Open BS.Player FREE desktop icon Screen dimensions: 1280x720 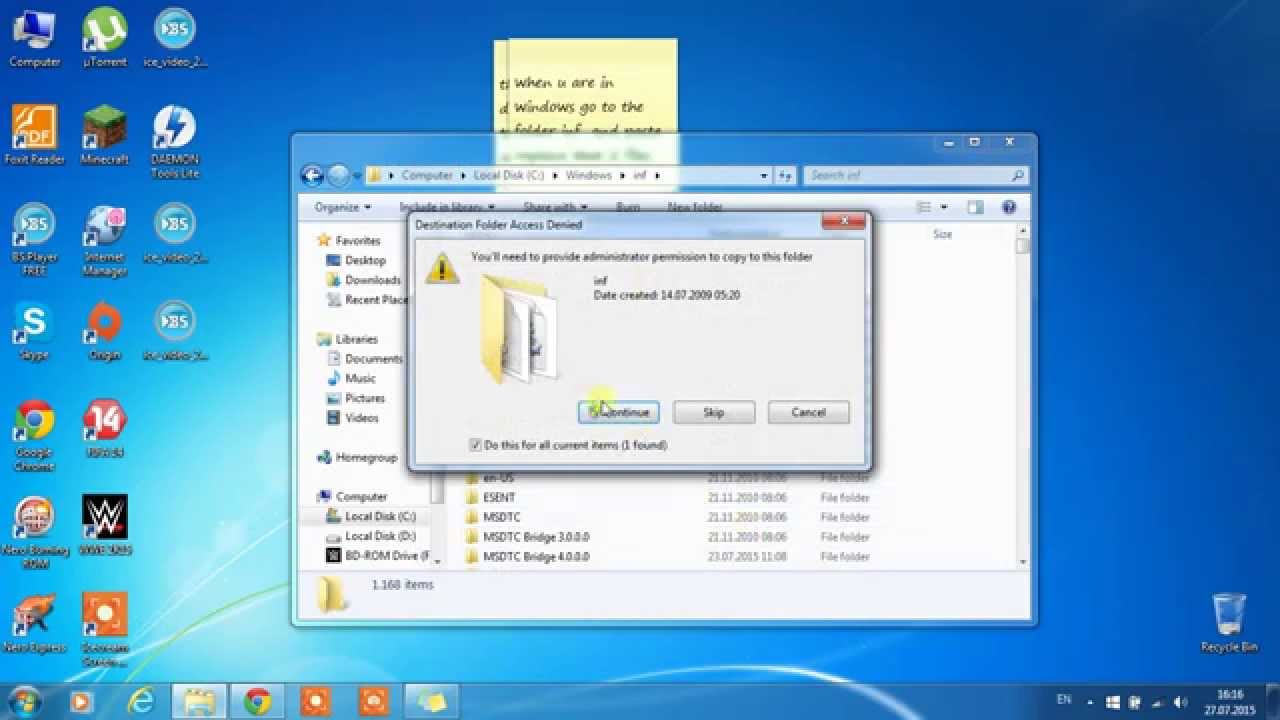click(x=35, y=240)
